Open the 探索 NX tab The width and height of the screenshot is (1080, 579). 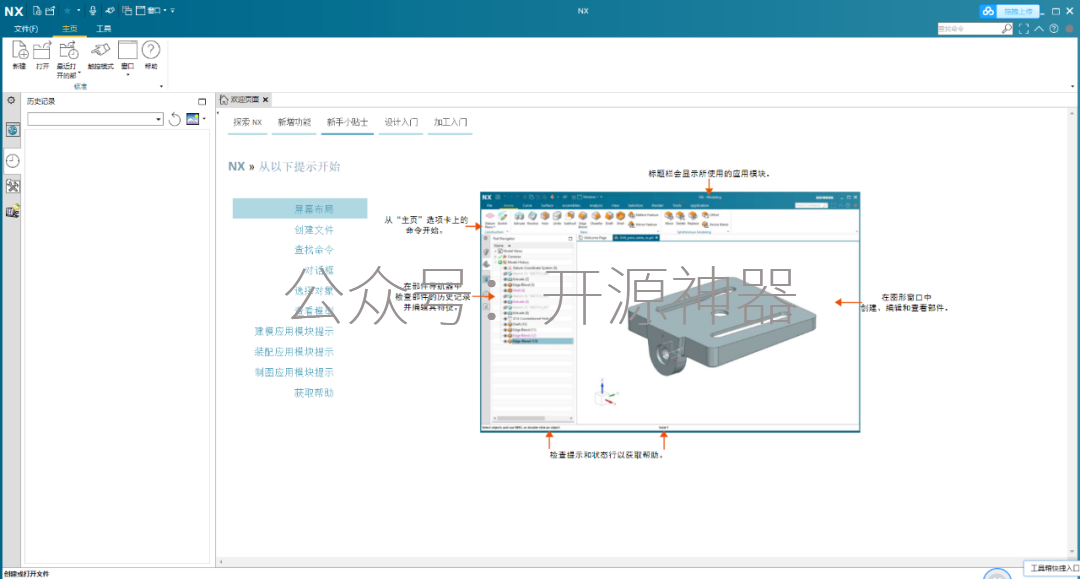click(247, 122)
